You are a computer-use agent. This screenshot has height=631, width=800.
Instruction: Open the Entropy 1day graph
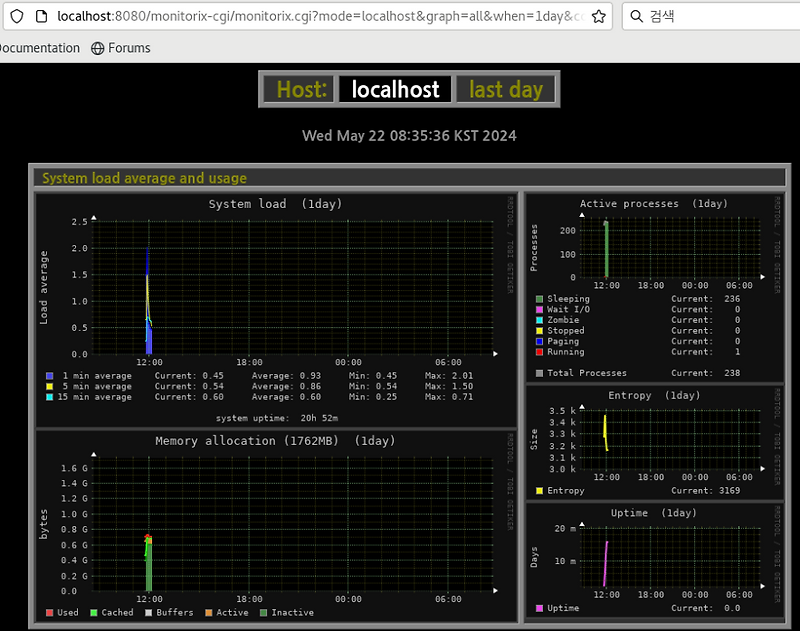(654, 442)
